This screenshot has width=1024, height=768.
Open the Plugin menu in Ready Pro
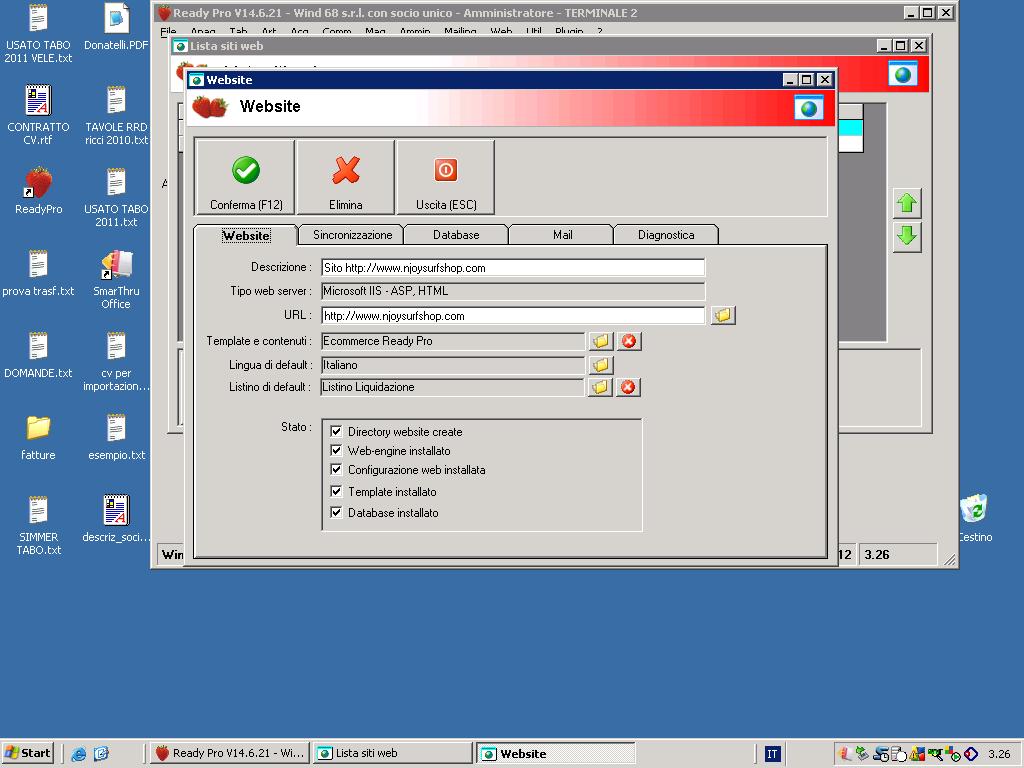pyautogui.click(x=569, y=31)
